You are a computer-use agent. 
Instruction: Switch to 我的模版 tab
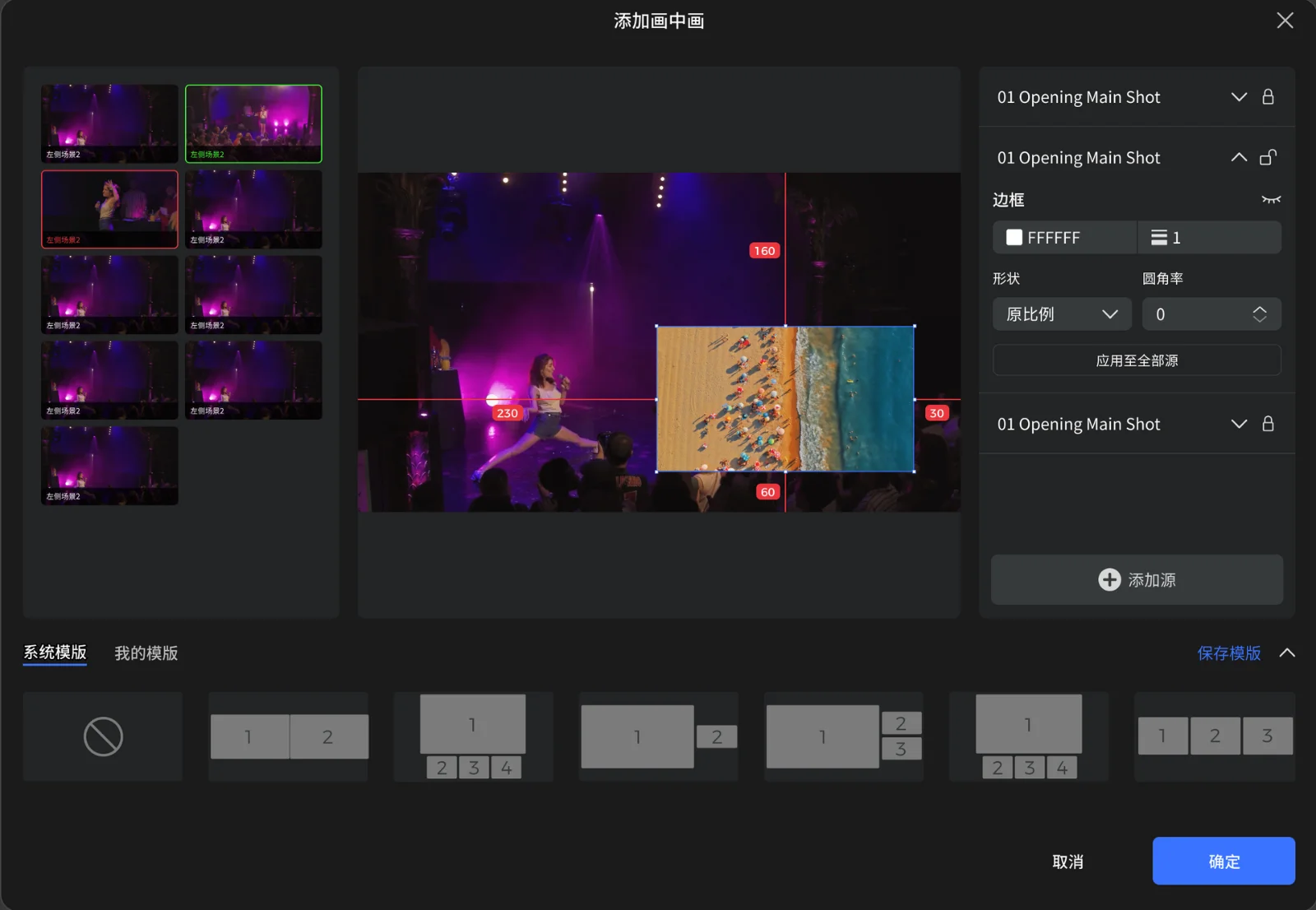[x=146, y=653]
